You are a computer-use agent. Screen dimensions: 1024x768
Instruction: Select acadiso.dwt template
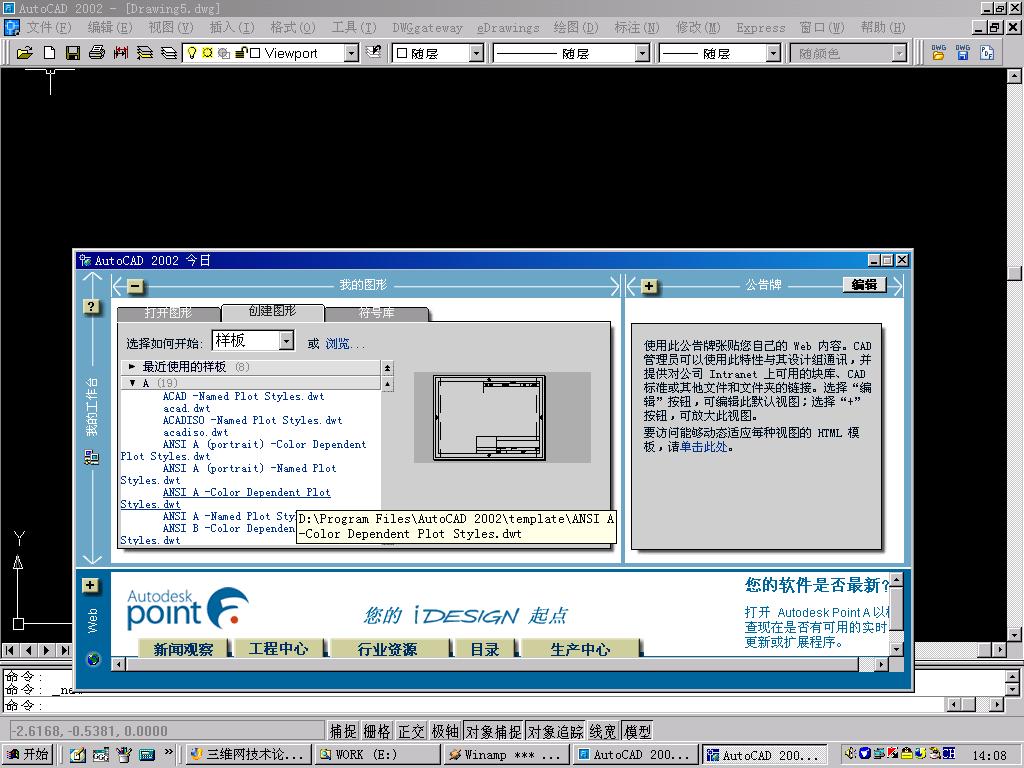coord(195,432)
